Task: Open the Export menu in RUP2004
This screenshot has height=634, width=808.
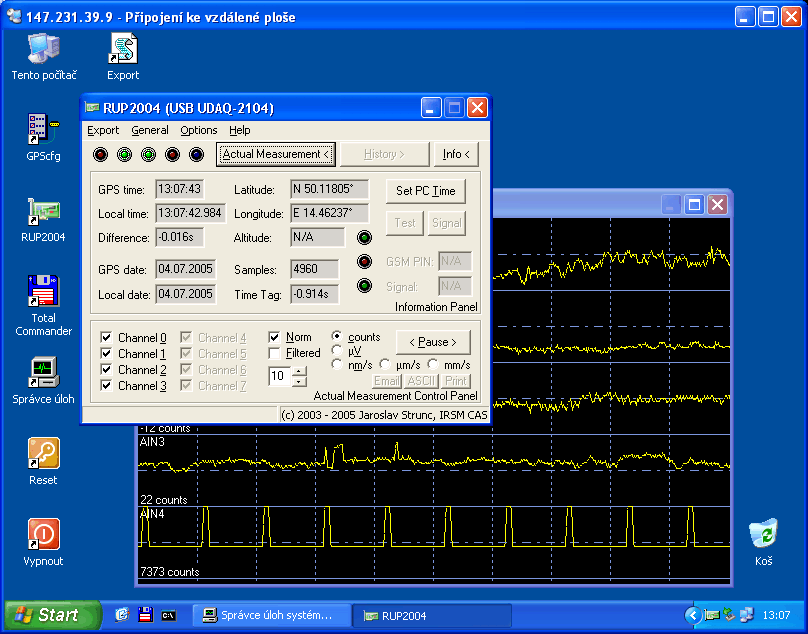Action: click(x=103, y=130)
